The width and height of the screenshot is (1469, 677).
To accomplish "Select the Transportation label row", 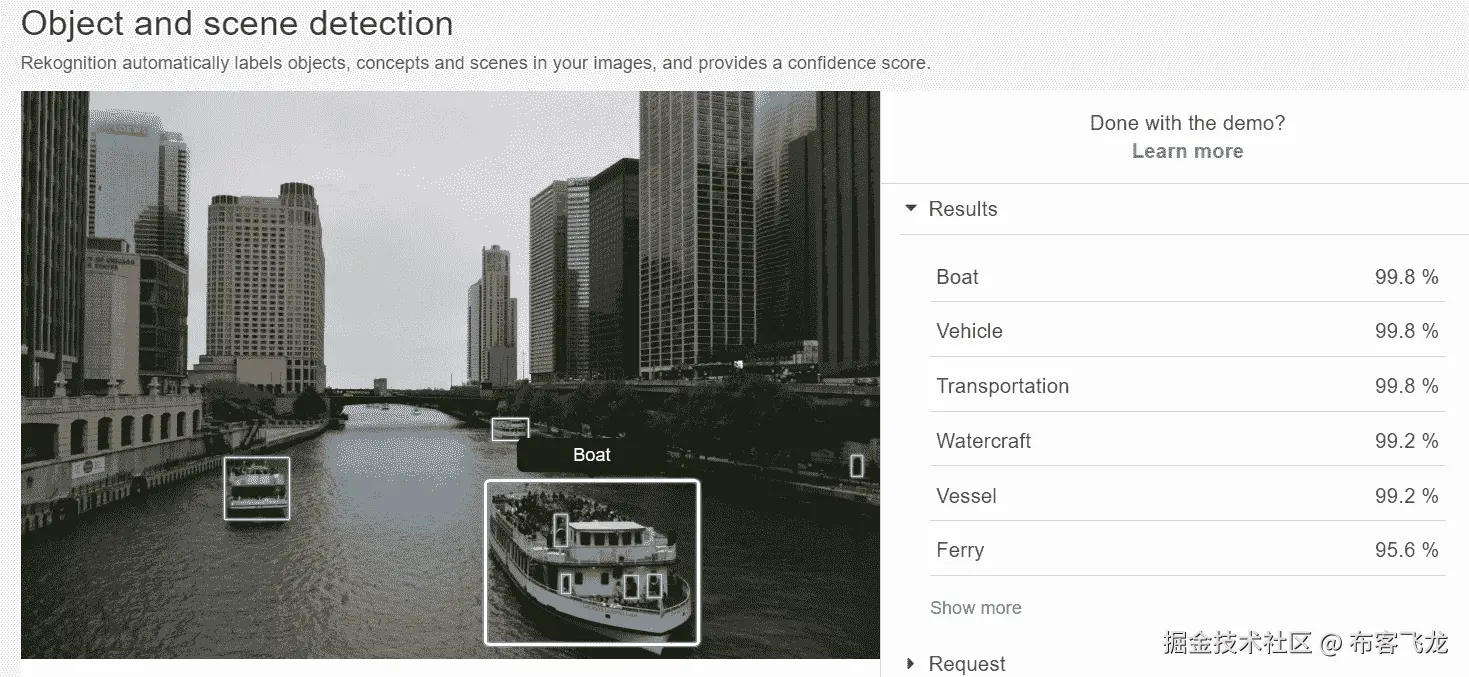I will click(1187, 386).
